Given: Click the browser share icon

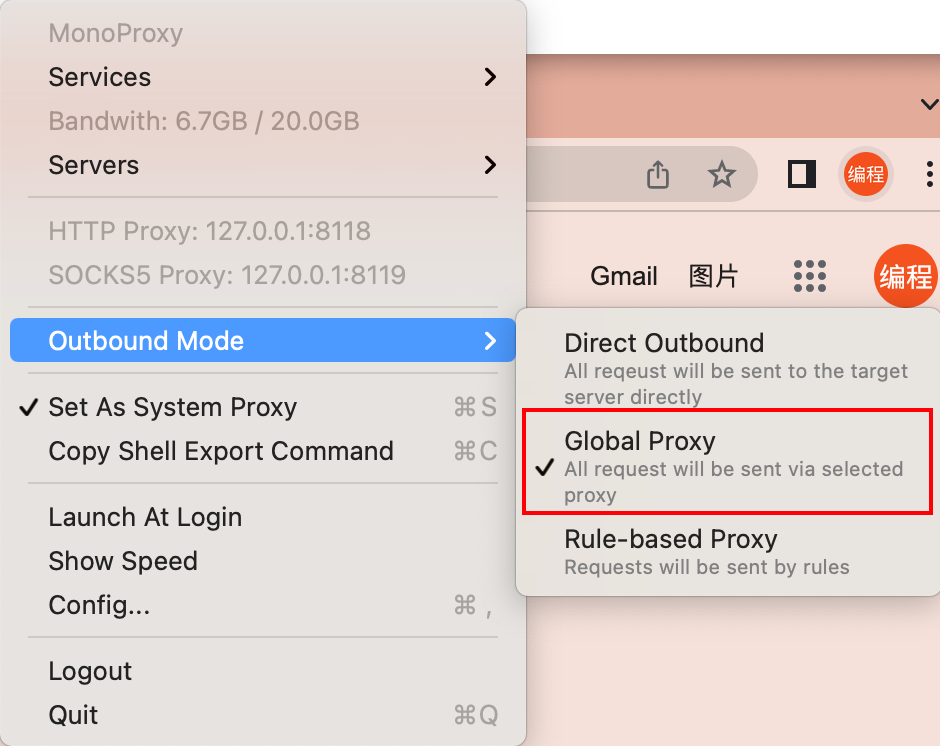Looking at the screenshot, I should (x=657, y=175).
